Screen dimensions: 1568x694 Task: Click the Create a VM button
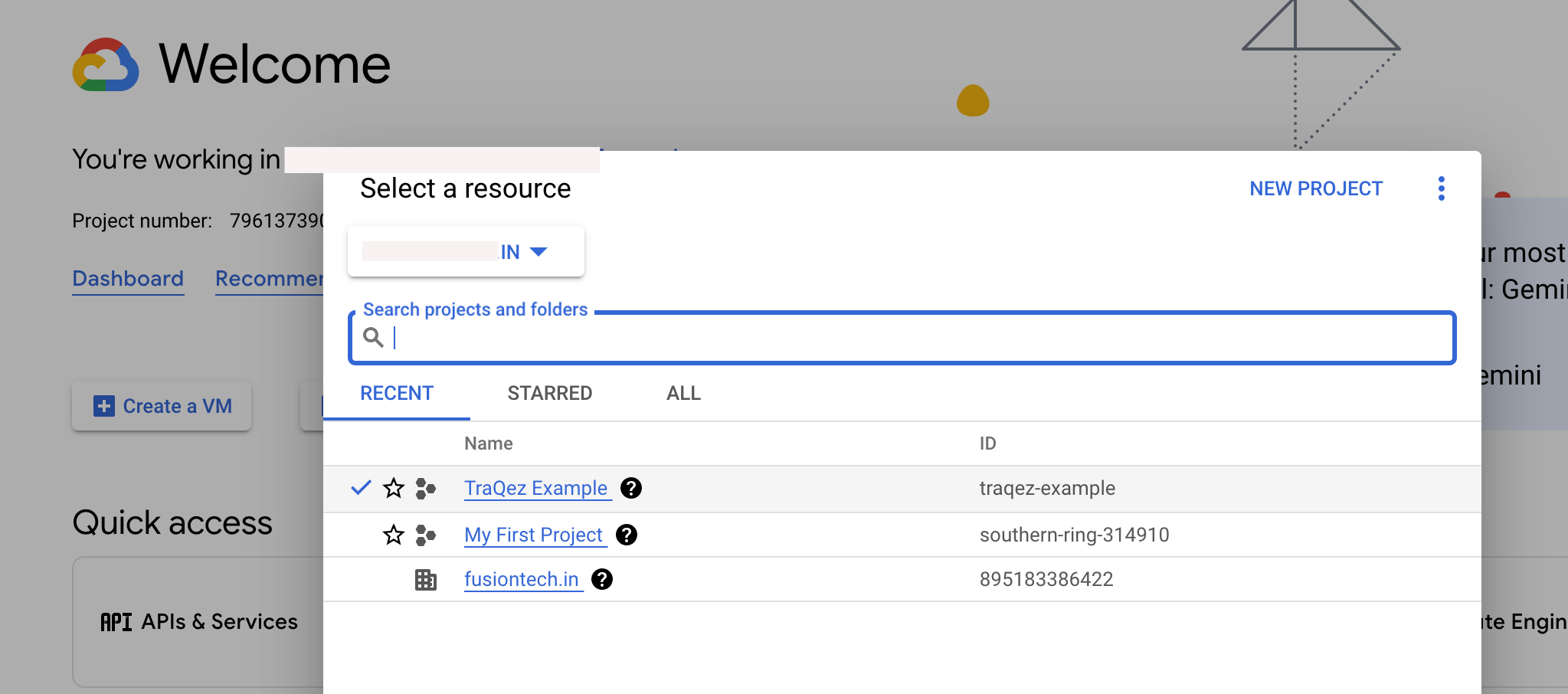(162, 406)
